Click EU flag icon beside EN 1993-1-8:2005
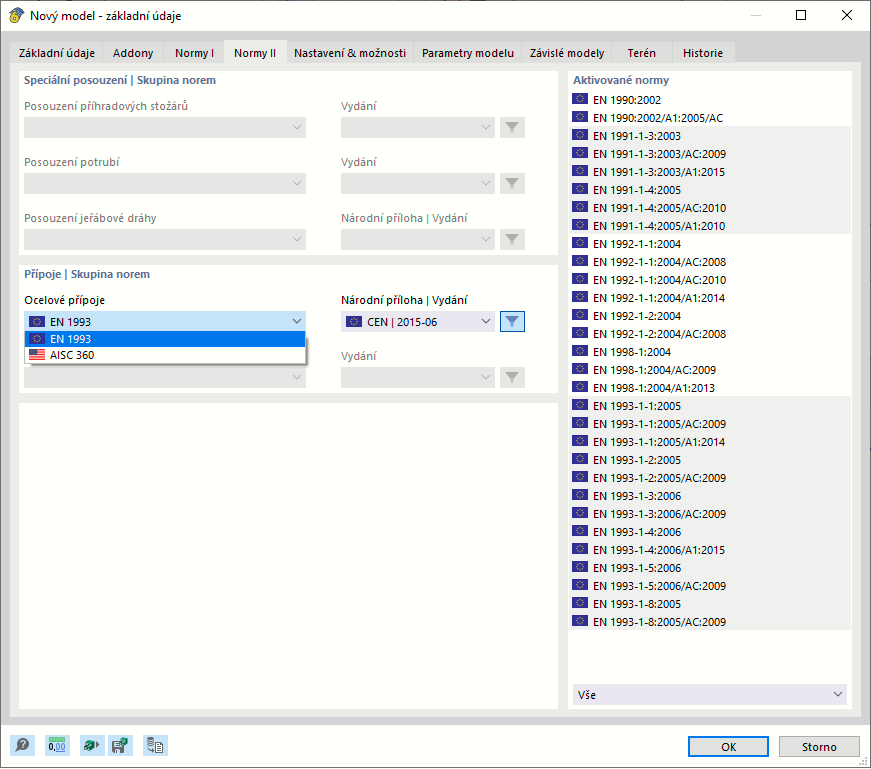Viewport: 871px width, 769px height. click(x=580, y=603)
